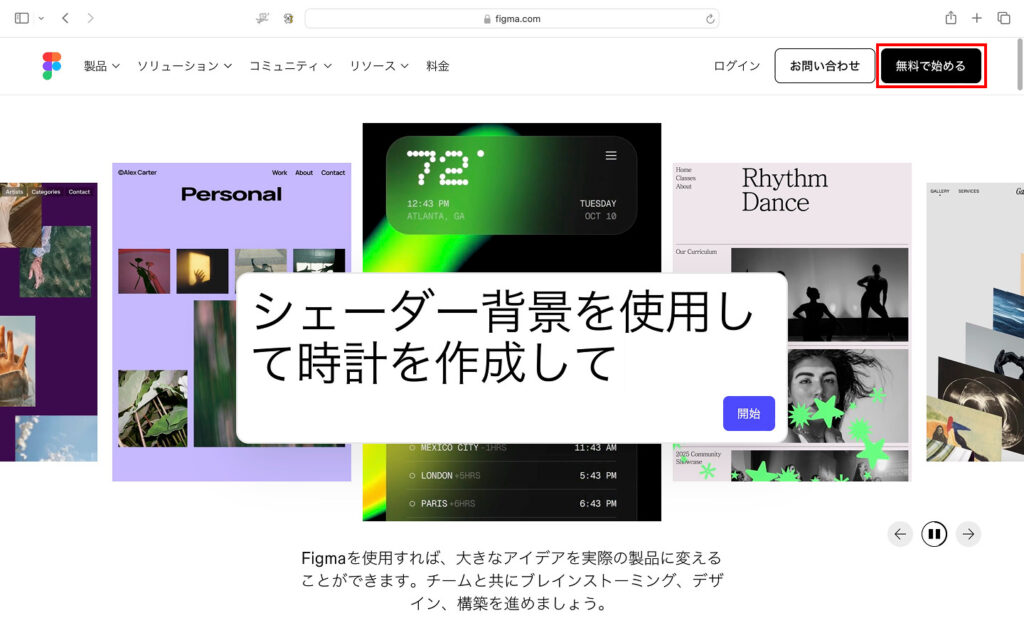Show the next carousel slide
The image size is (1024, 640).
pos(968,534)
